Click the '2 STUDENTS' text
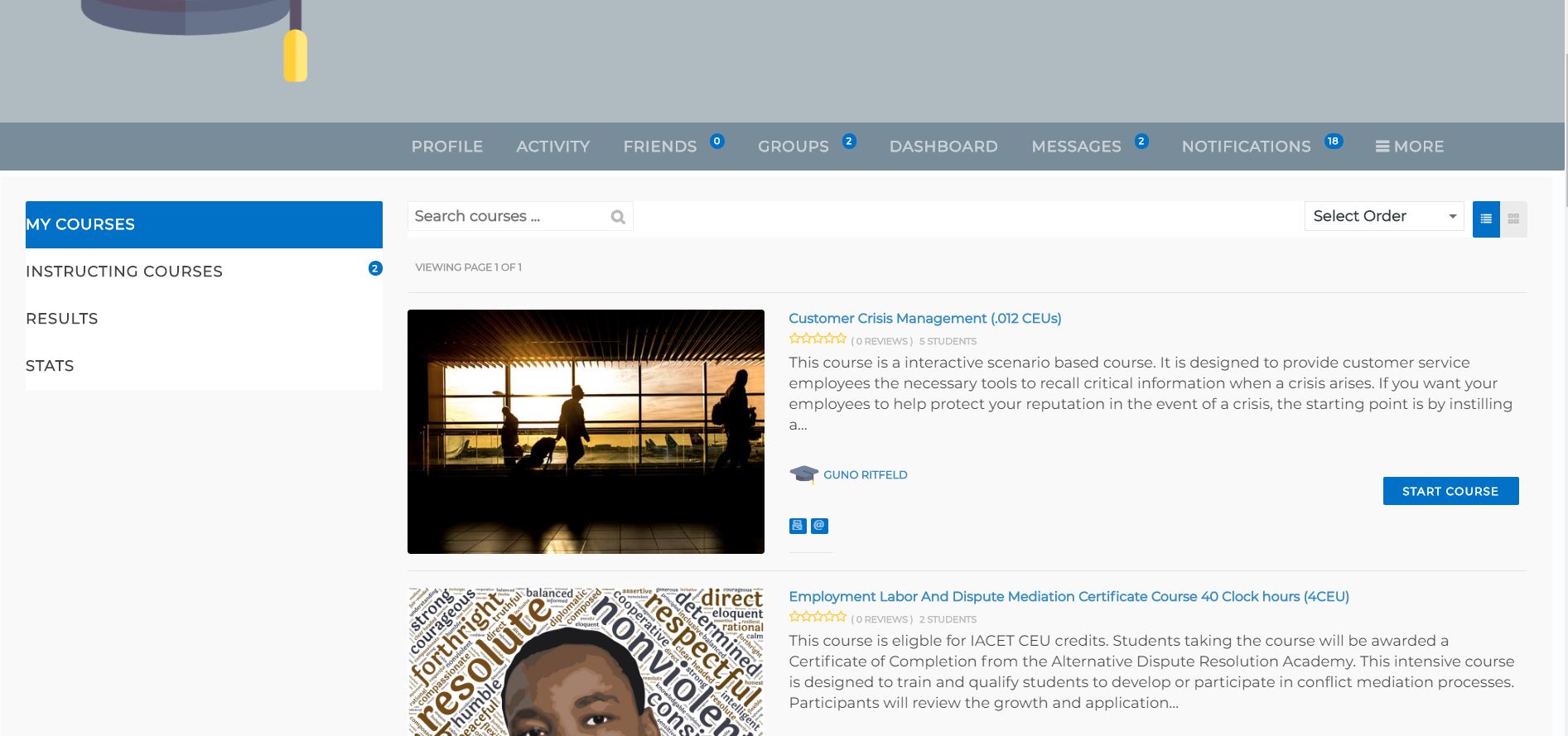 tap(948, 619)
